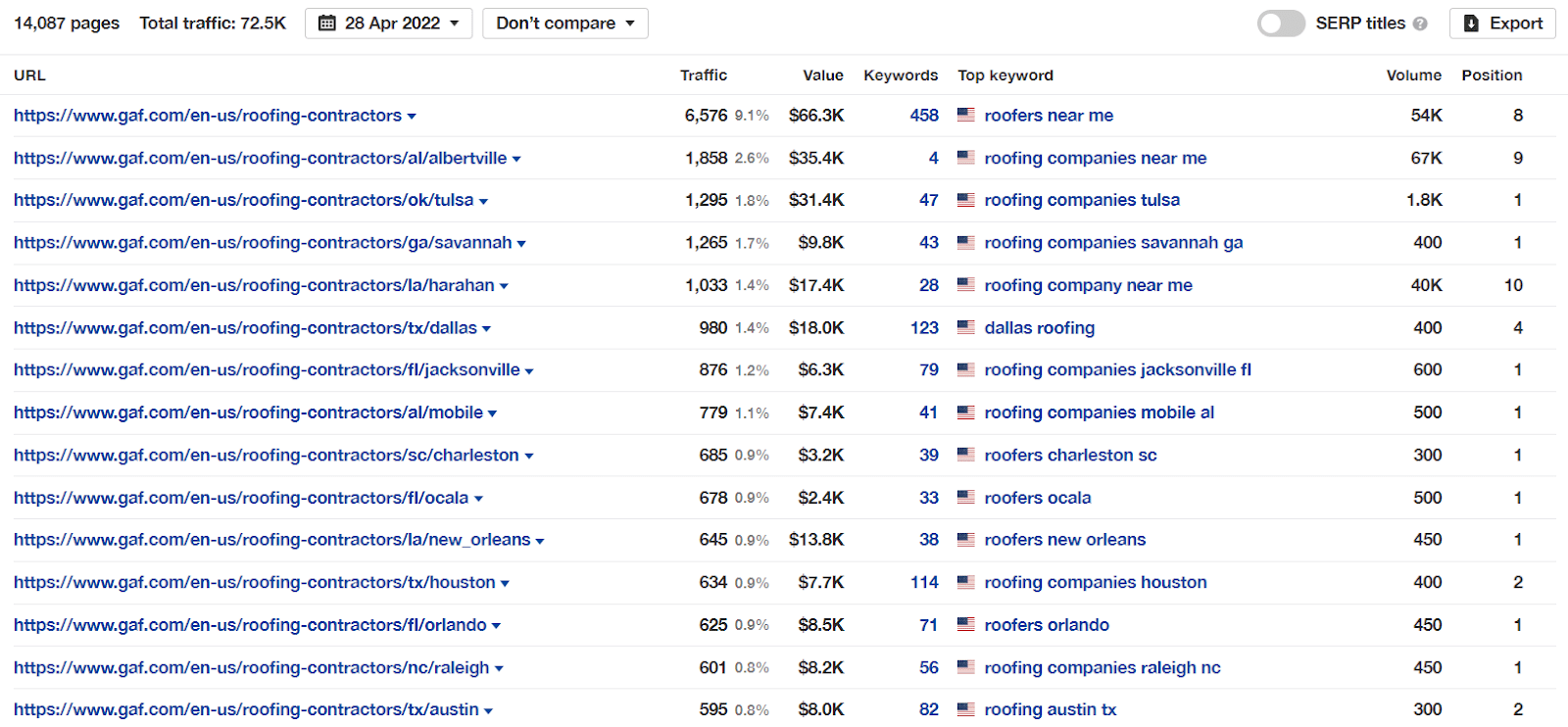Click the US flag beside 'roofers near me'
This screenshot has width=1568, height=727.
click(966, 115)
